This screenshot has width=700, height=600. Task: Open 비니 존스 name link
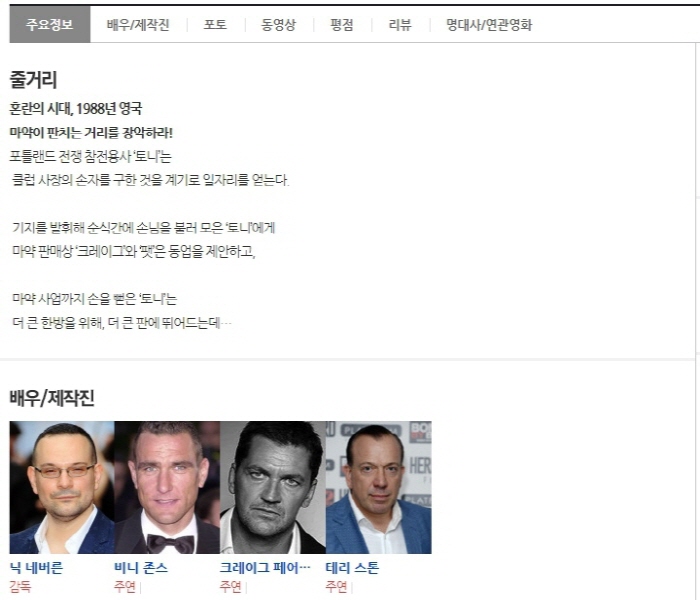click(x=141, y=568)
